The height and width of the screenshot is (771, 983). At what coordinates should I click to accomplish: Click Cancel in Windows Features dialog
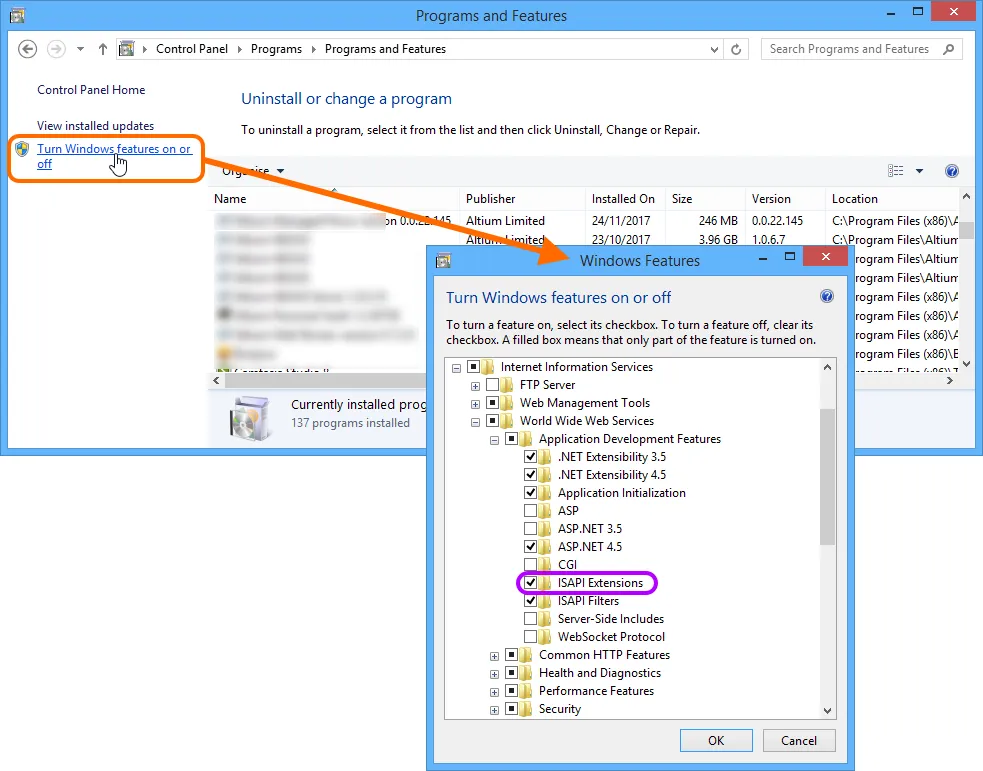click(799, 740)
